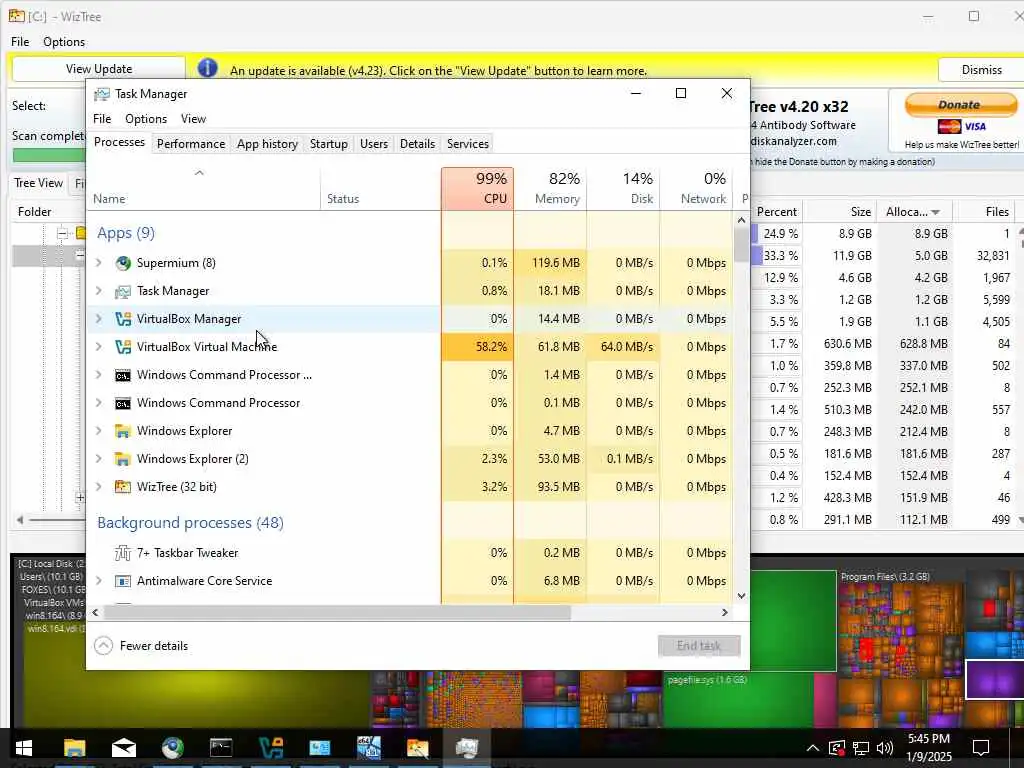
Task: Open Command Prompt from the taskbar
Action: click(221, 747)
